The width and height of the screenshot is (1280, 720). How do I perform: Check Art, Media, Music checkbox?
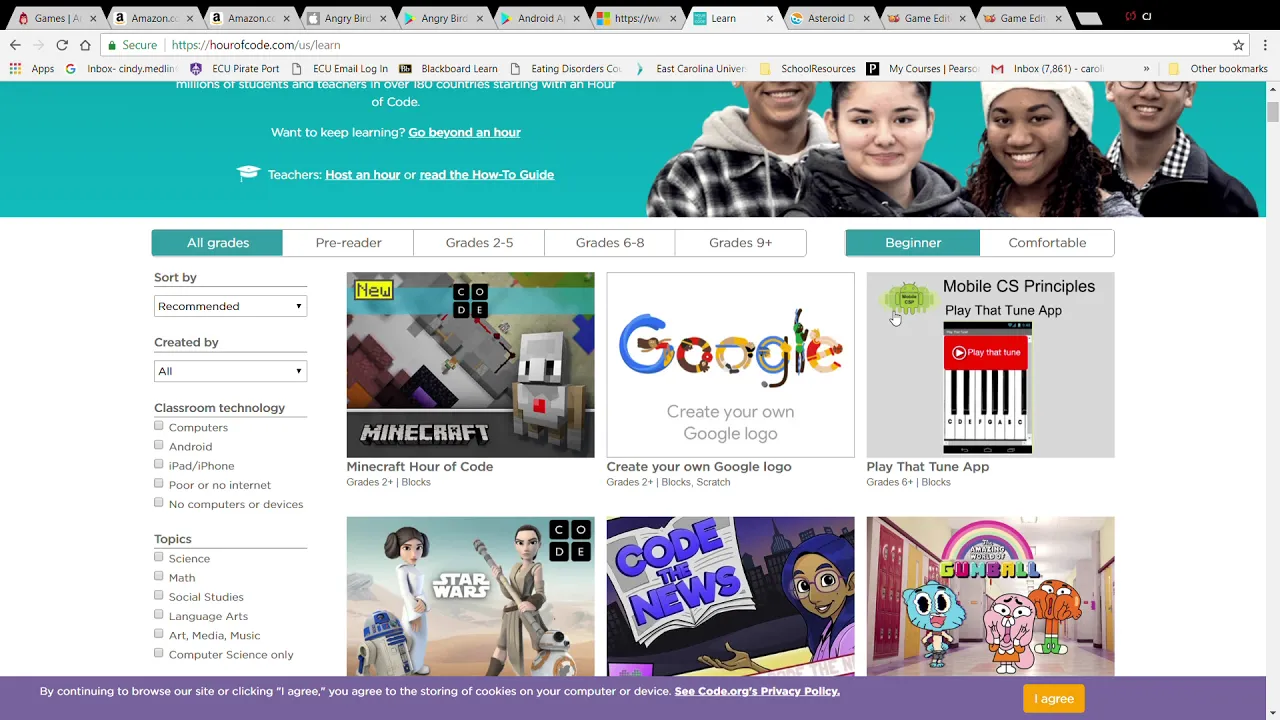pyautogui.click(x=159, y=633)
